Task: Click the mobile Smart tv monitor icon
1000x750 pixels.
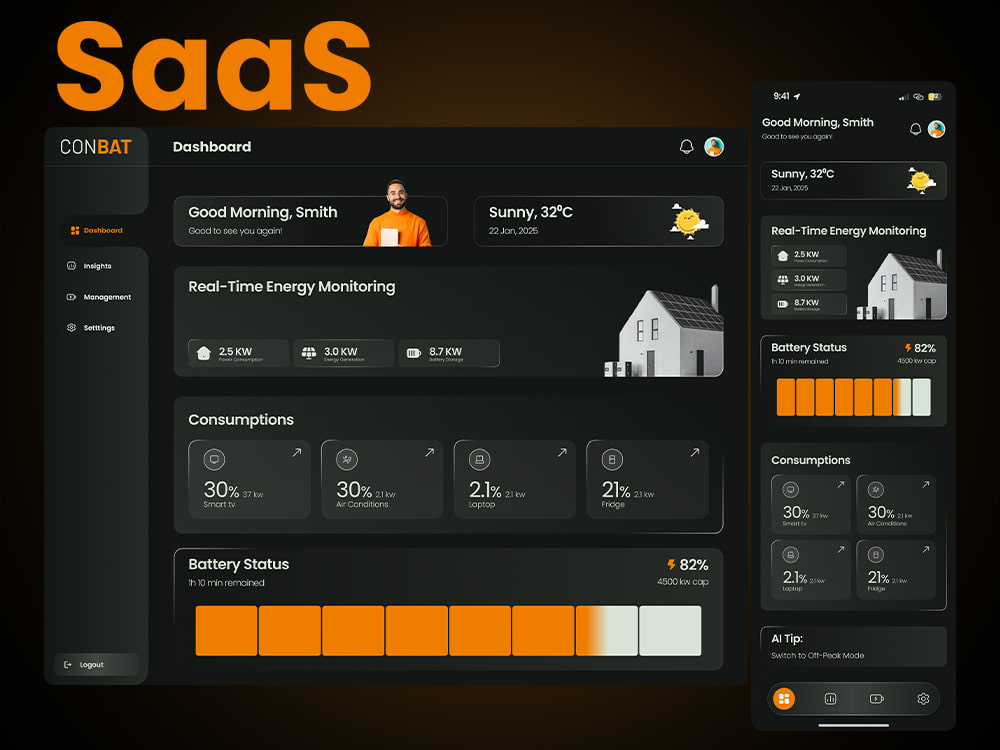Action: [791, 490]
